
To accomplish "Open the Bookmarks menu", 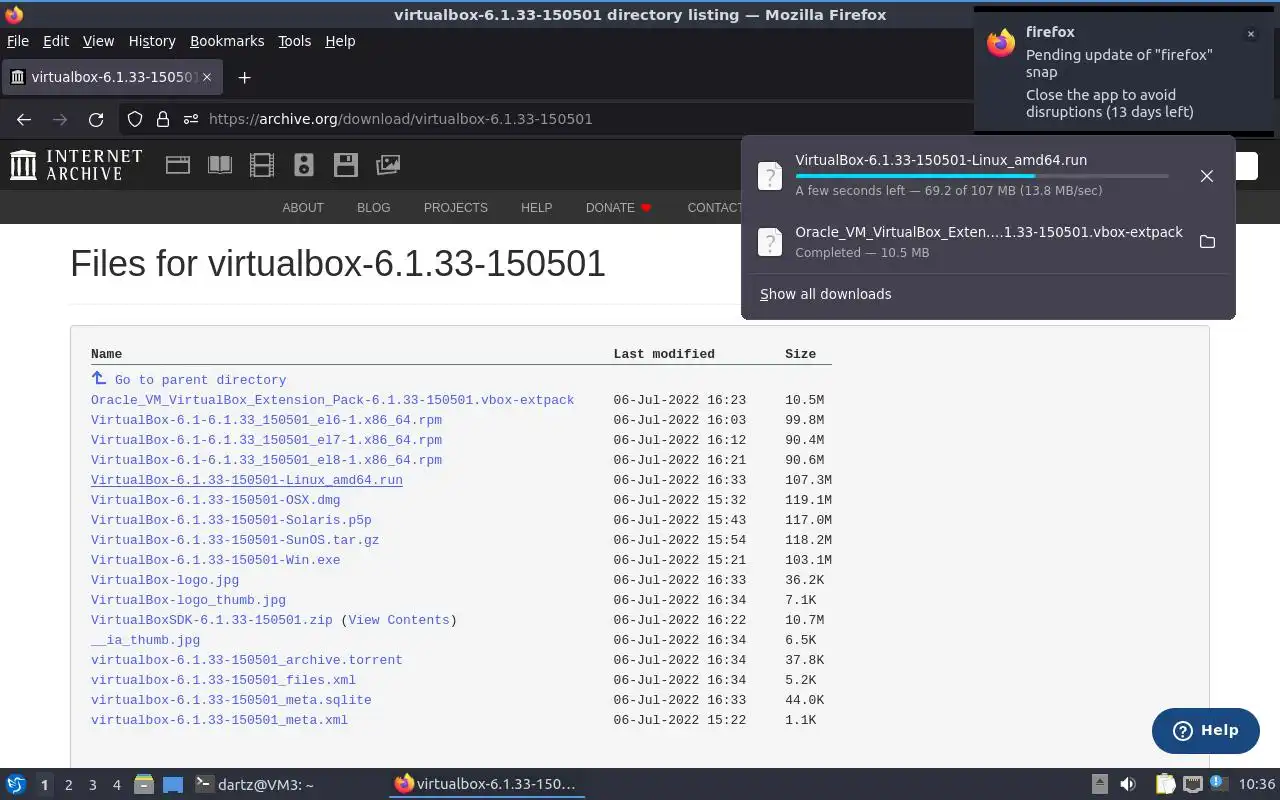I will coord(227,41).
